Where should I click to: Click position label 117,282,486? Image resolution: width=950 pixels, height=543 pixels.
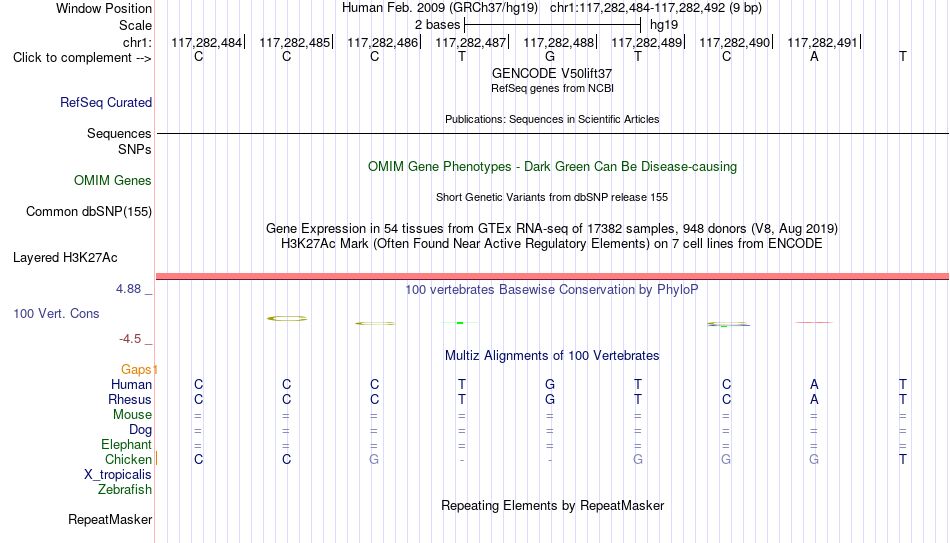coord(382,42)
